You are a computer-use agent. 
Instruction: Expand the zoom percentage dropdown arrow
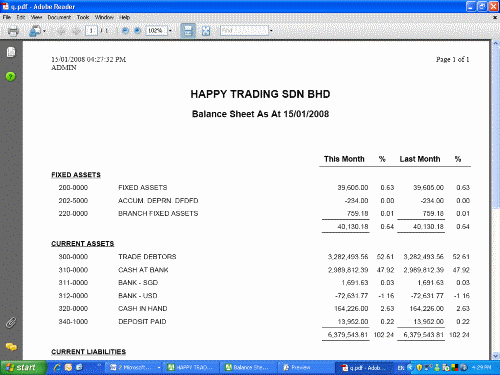(x=170, y=31)
